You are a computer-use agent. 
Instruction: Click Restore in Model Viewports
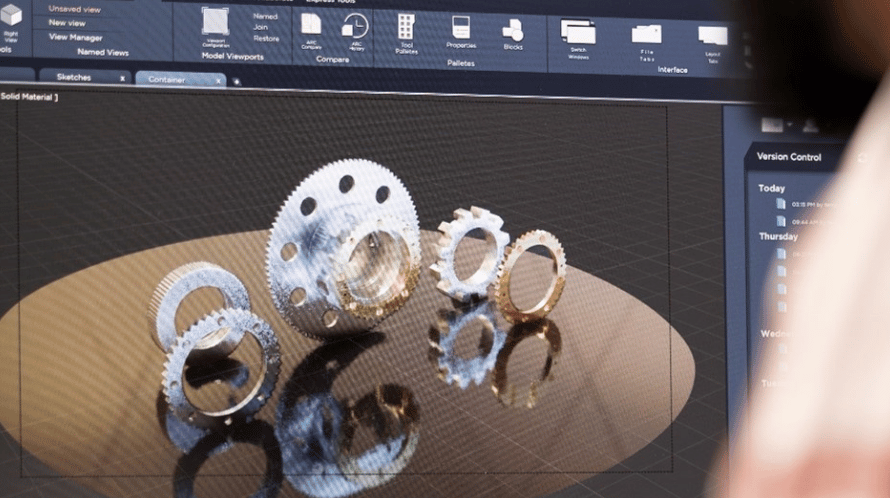tap(266, 38)
